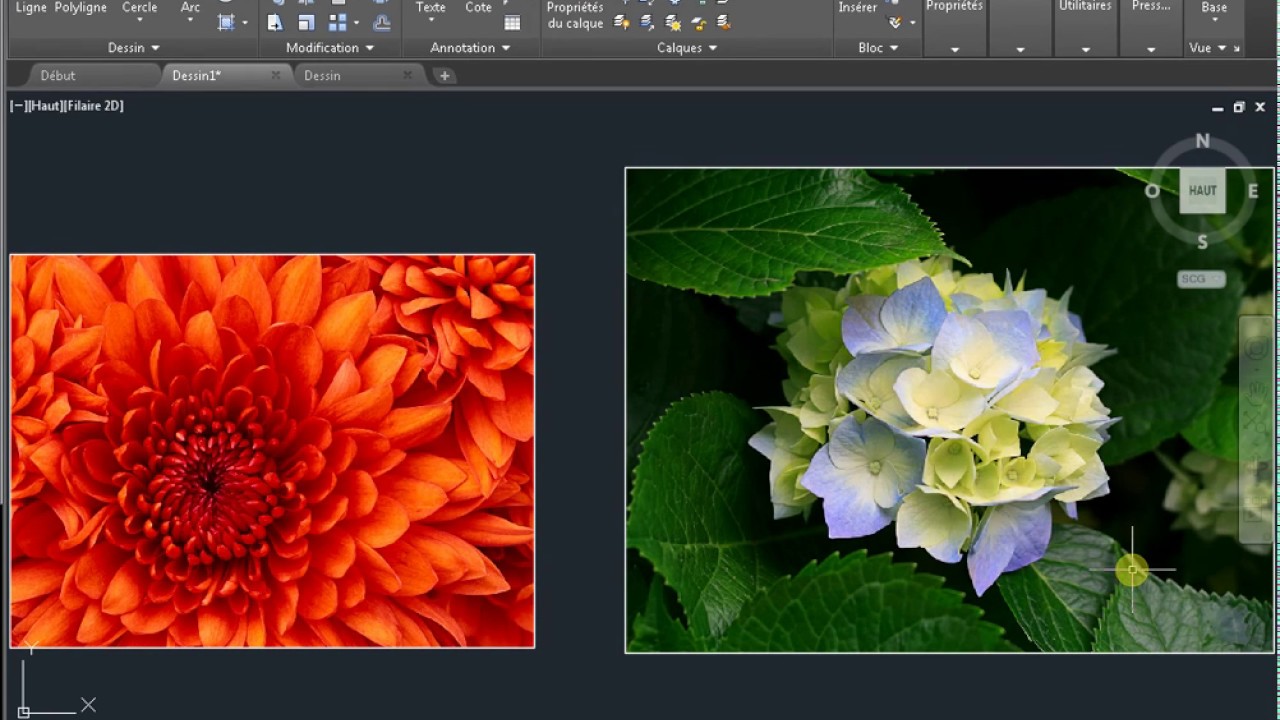
Task: Click the steering wheel icon on navigation bar
Action: pyautogui.click(x=1256, y=348)
